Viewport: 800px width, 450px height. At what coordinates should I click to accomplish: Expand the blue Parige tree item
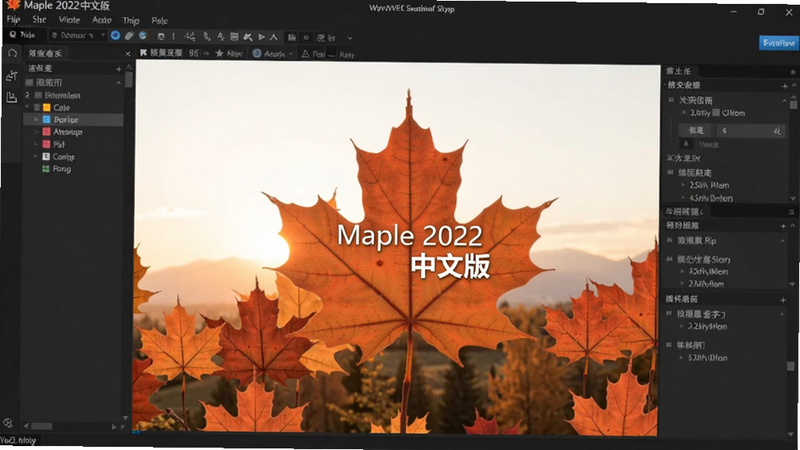point(36,120)
